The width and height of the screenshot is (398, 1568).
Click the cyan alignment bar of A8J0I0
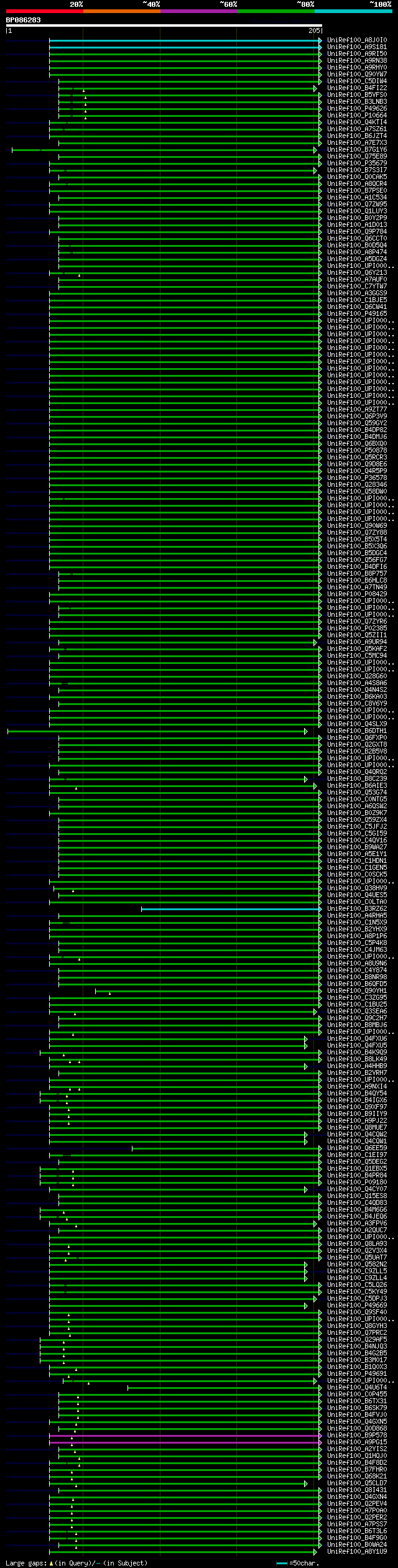184,40
